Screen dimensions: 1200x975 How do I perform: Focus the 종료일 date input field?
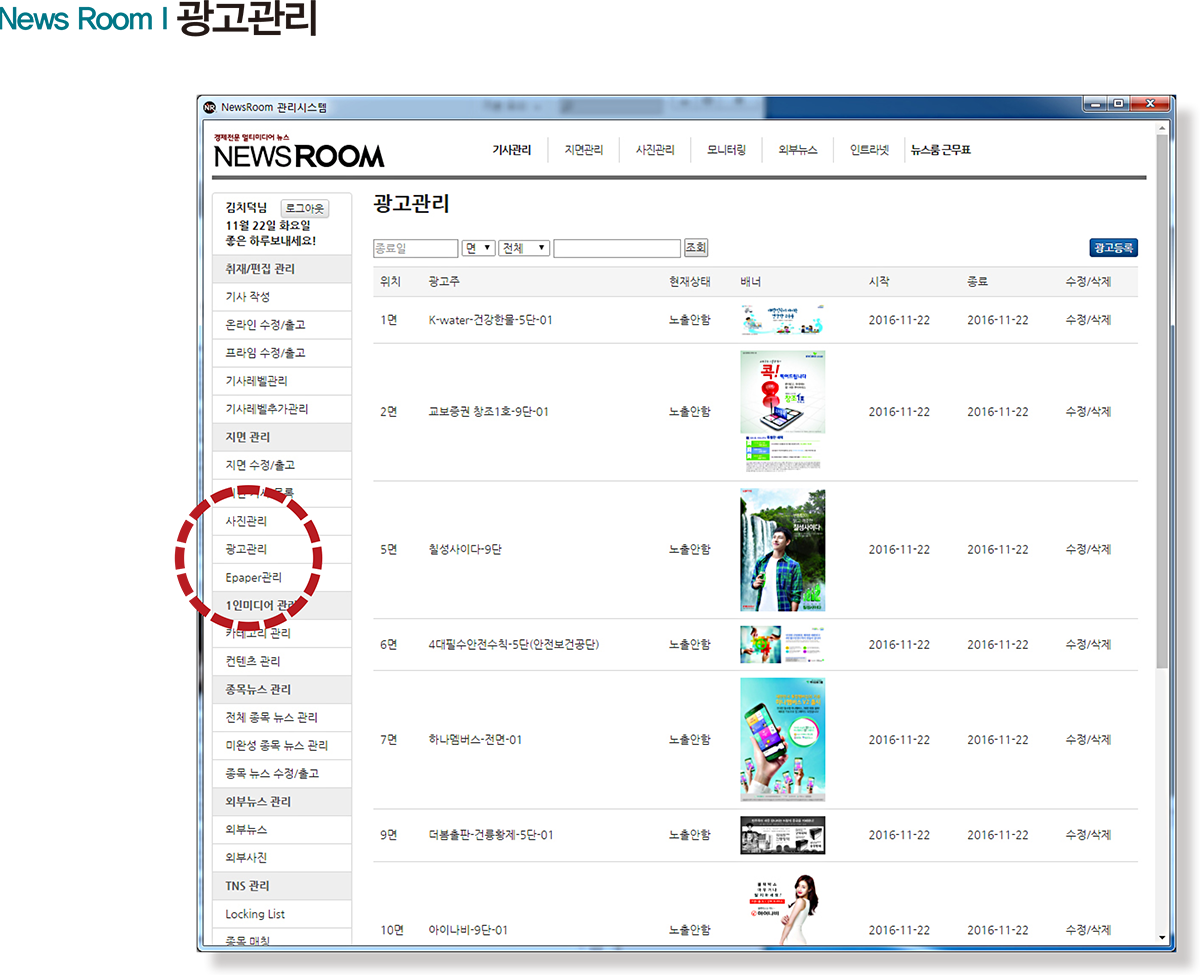coord(415,248)
